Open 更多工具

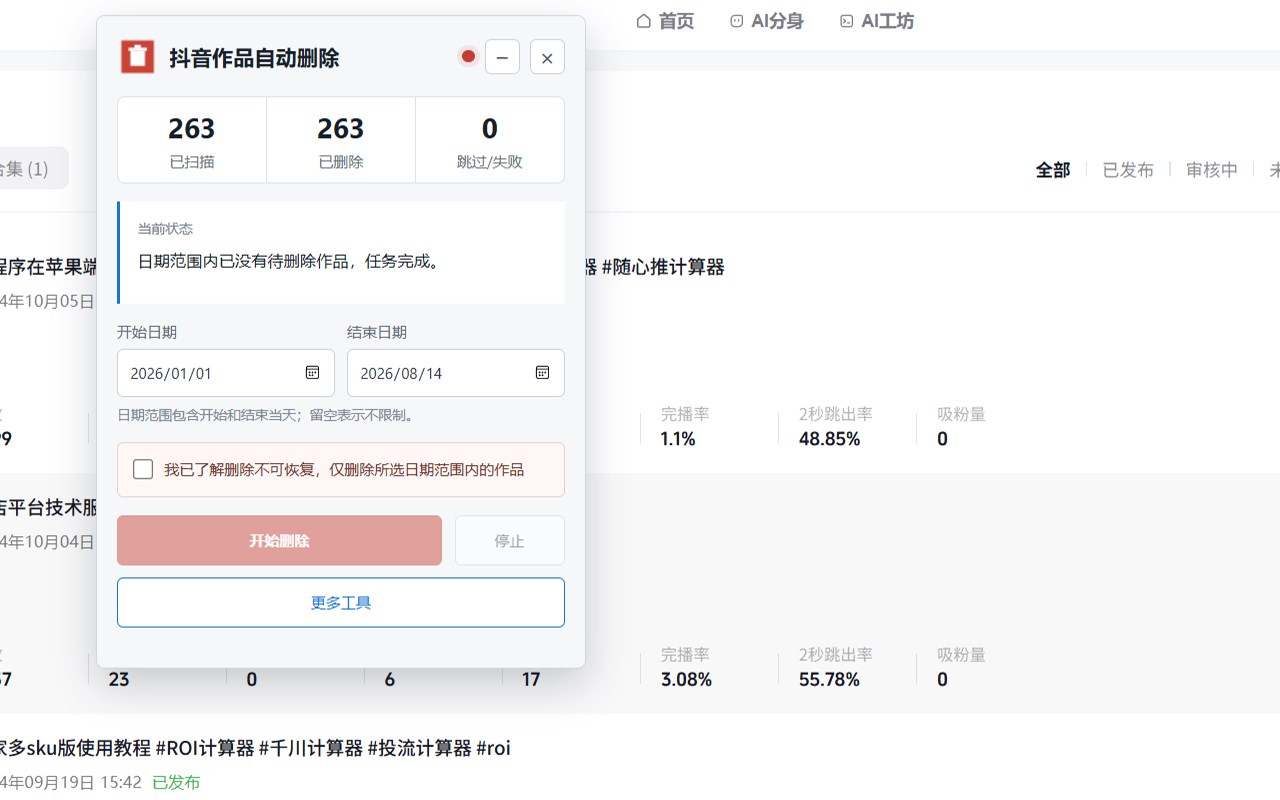tap(341, 603)
